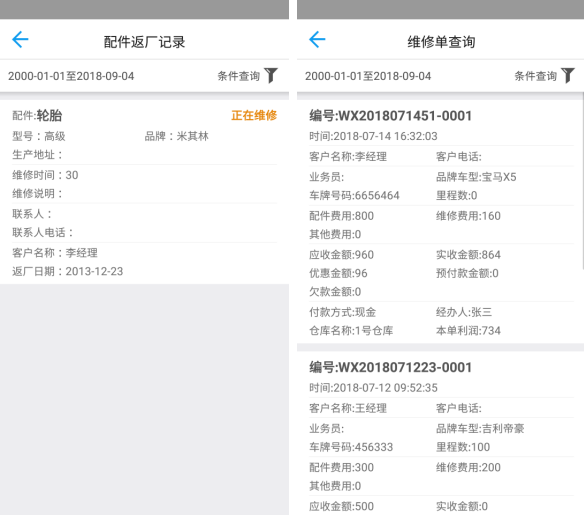This screenshot has width=584, height=530.
Task: Tap 客户名称 李经理 in tire record
Action: (x=55, y=253)
